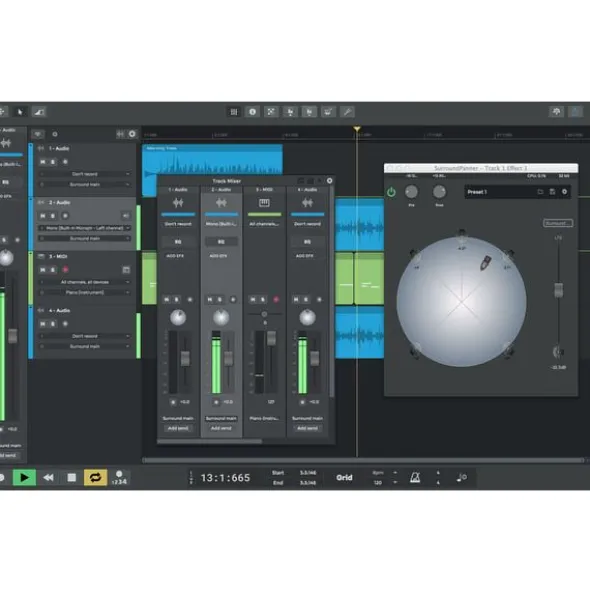
Task: Open track 2 Mono Built-in Microph input dropdown
Action: tap(85, 228)
